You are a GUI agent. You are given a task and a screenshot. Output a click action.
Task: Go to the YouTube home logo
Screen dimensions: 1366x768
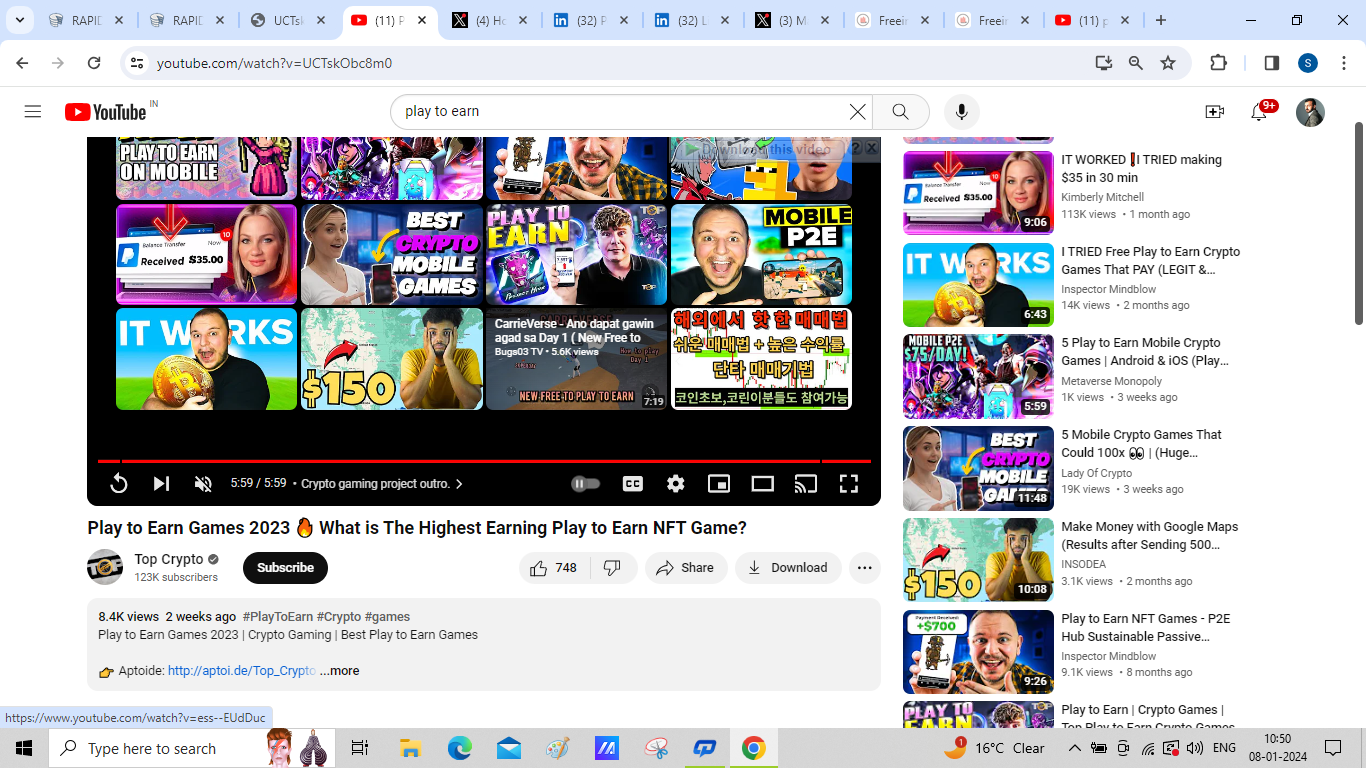[x=106, y=111]
